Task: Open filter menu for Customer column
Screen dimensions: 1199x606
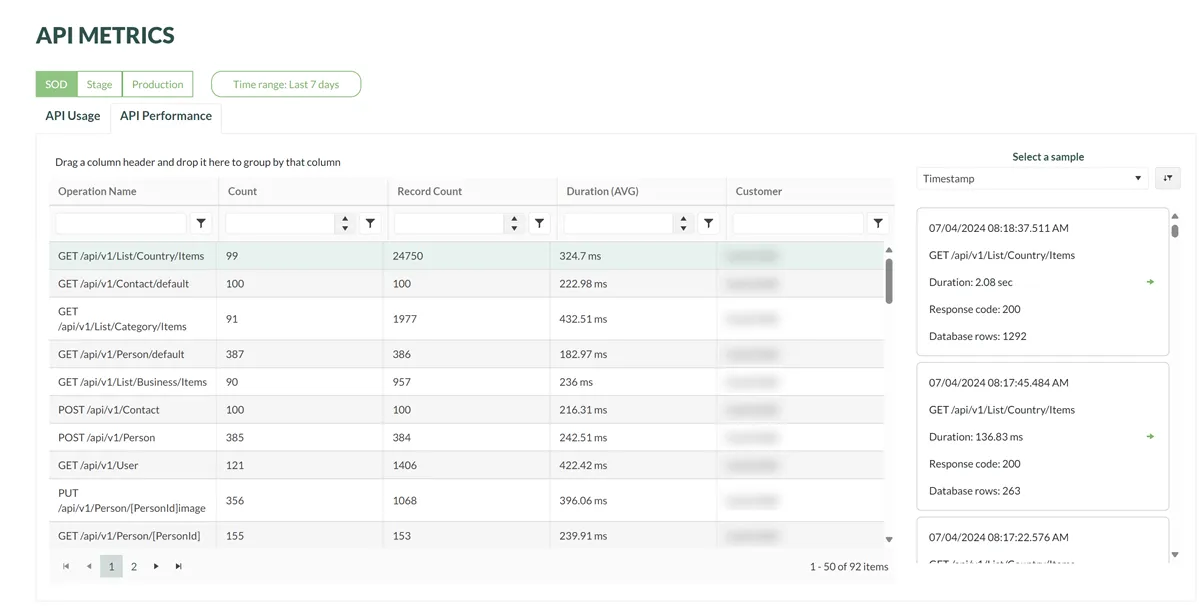Action: click(878, 223)
